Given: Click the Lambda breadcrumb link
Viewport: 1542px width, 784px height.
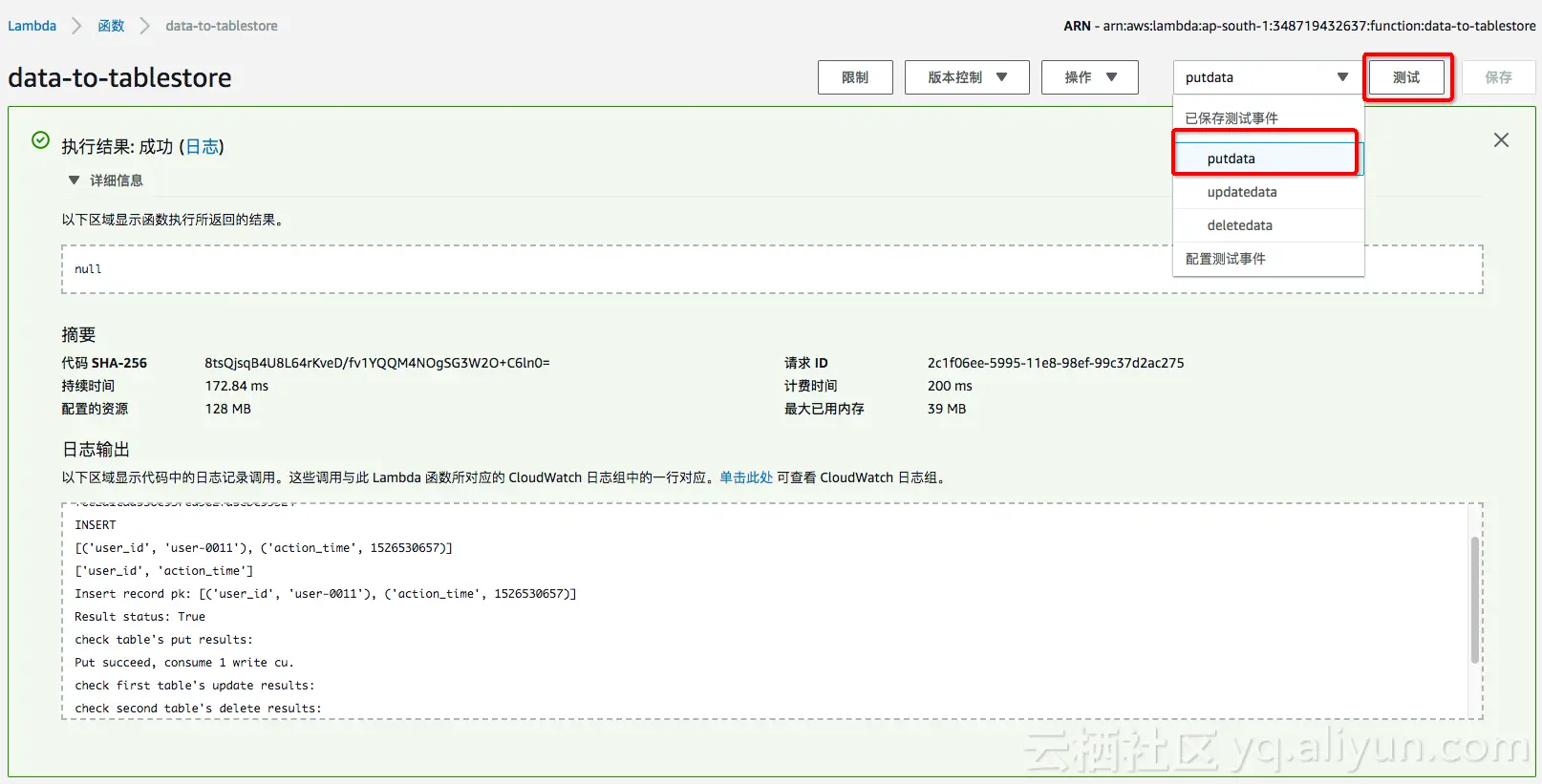Looking at the screenshot, I should click(32, 26).
